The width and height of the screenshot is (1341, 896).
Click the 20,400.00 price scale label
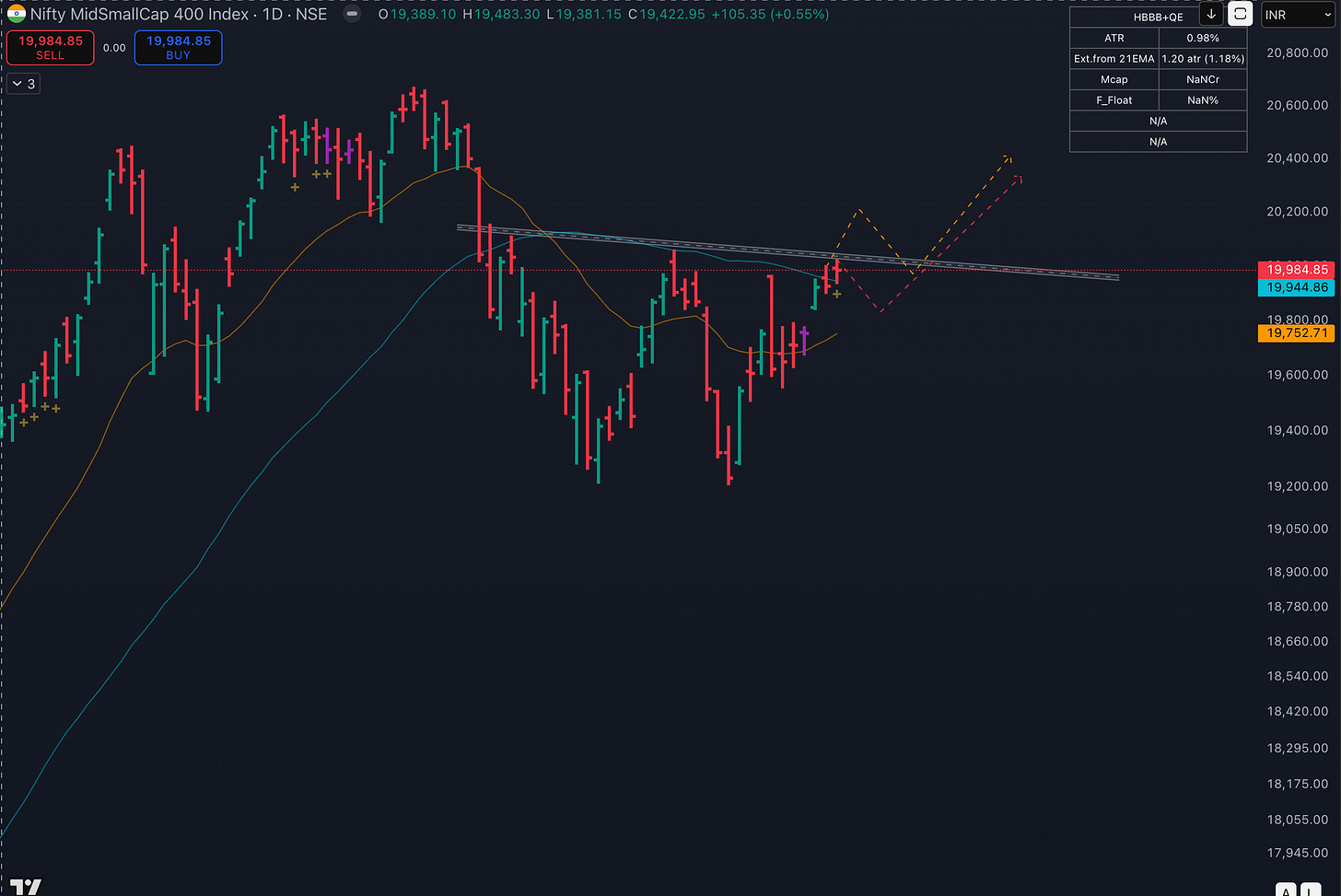click(1298, 158)
